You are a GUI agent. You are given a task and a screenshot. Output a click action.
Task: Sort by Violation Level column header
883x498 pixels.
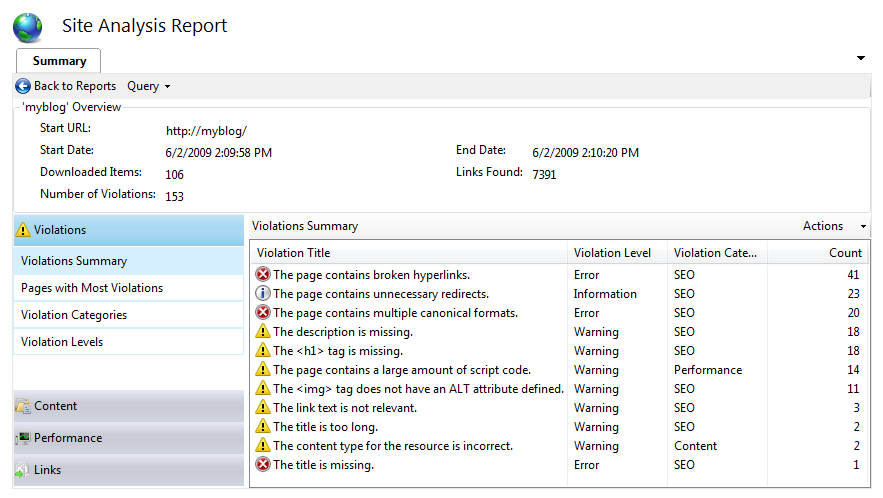point(612,253)
